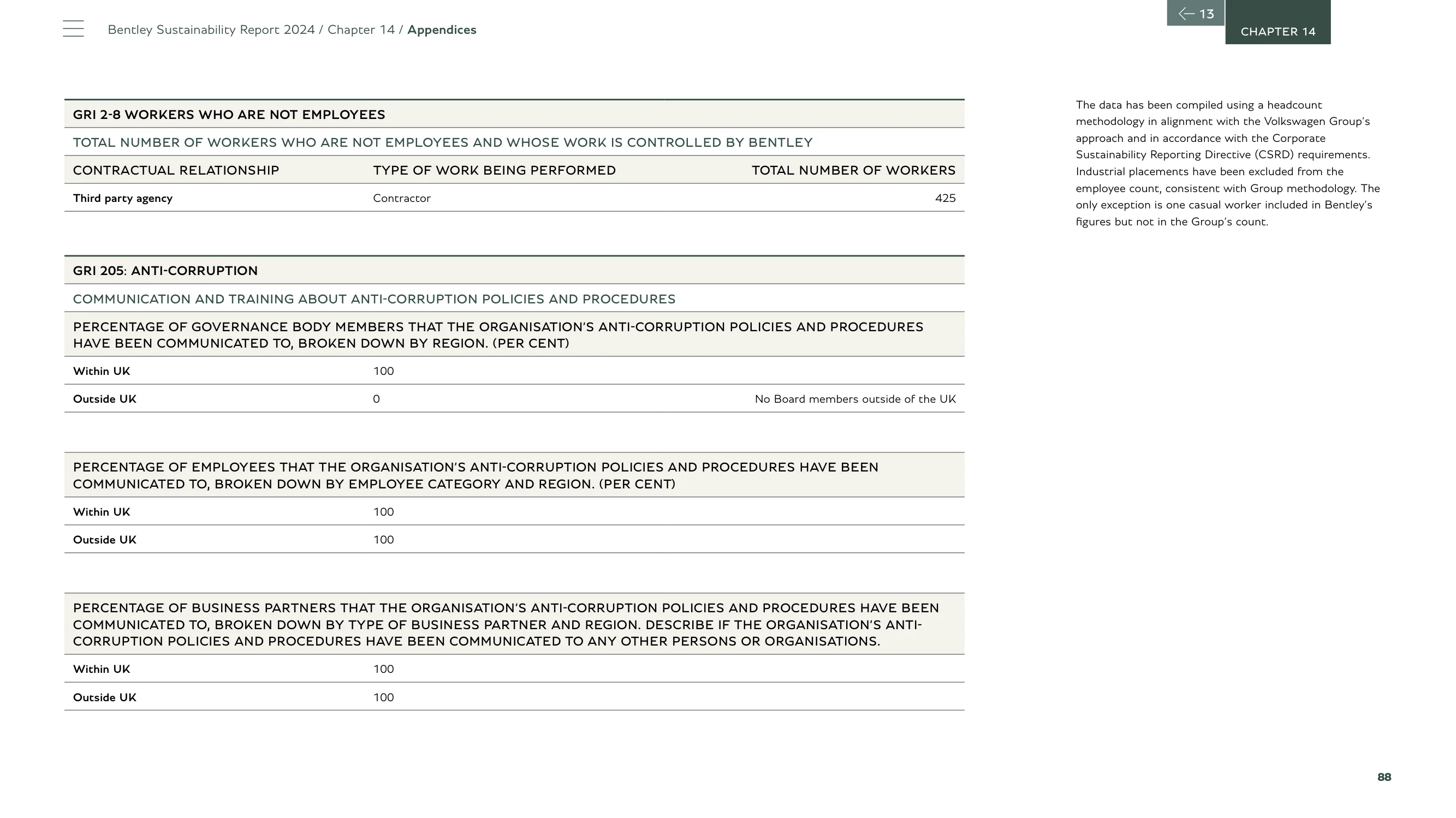Click governance body Outside UK row label
The height and width of the screenshot is (818, 1456).
105,399
